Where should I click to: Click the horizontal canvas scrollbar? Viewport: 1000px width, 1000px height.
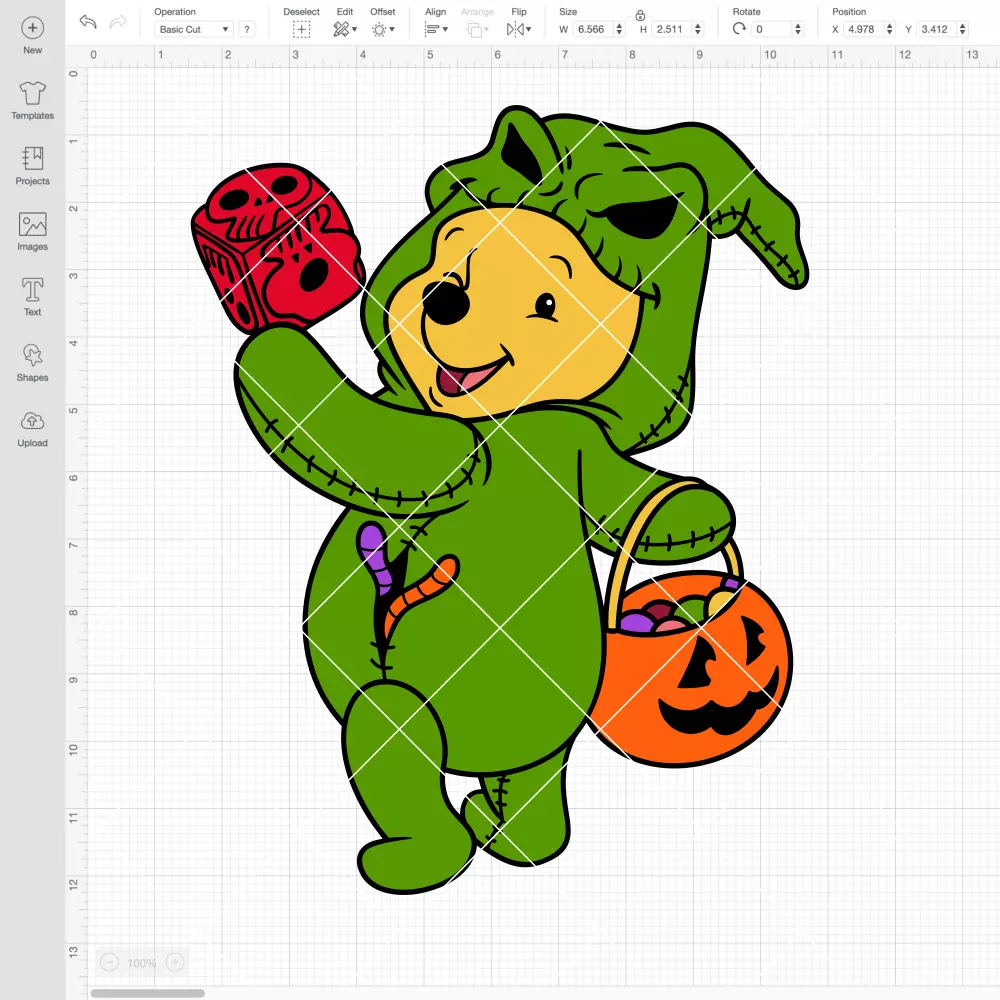point(147,993)
